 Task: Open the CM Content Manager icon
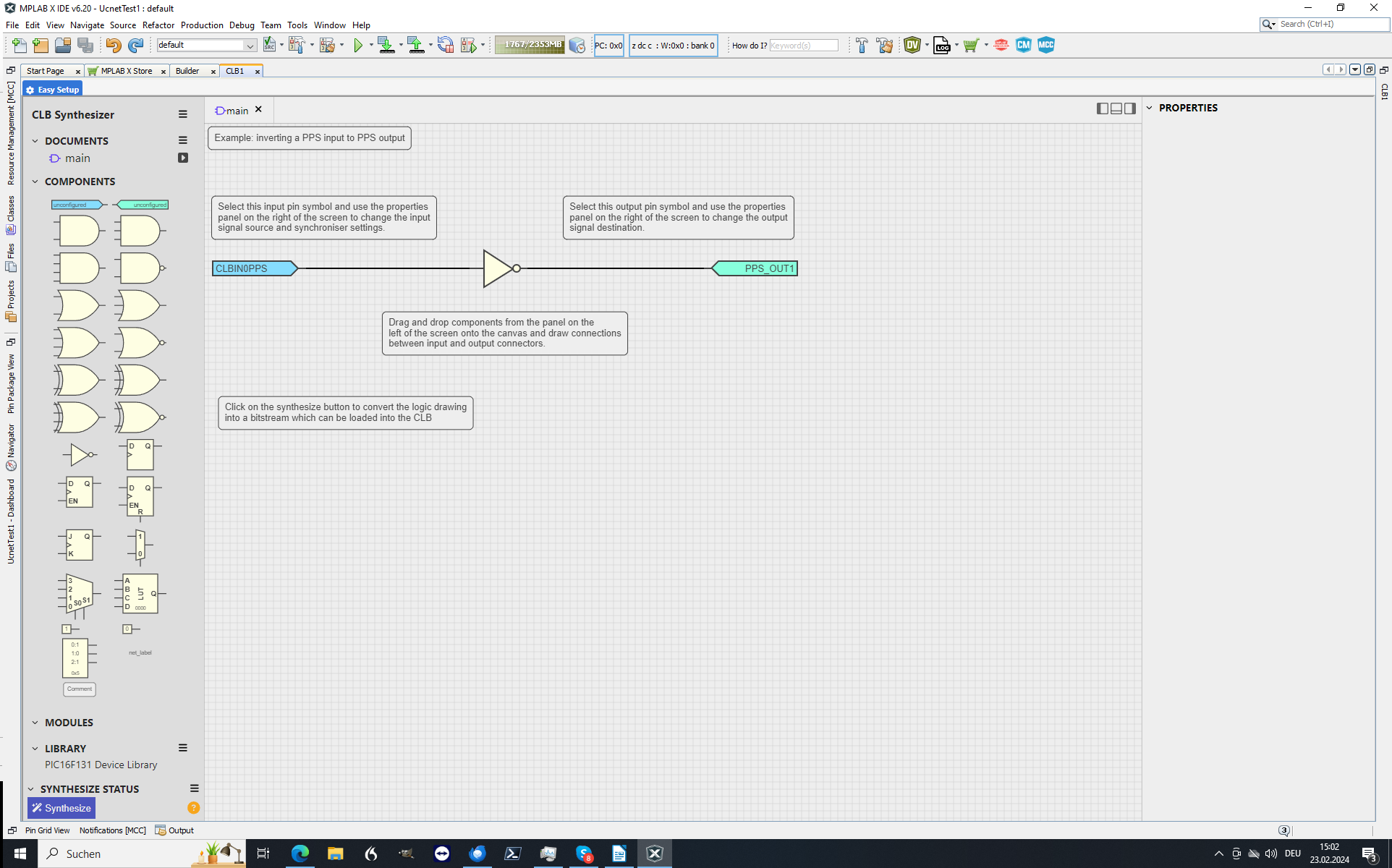coord(1023,46)
